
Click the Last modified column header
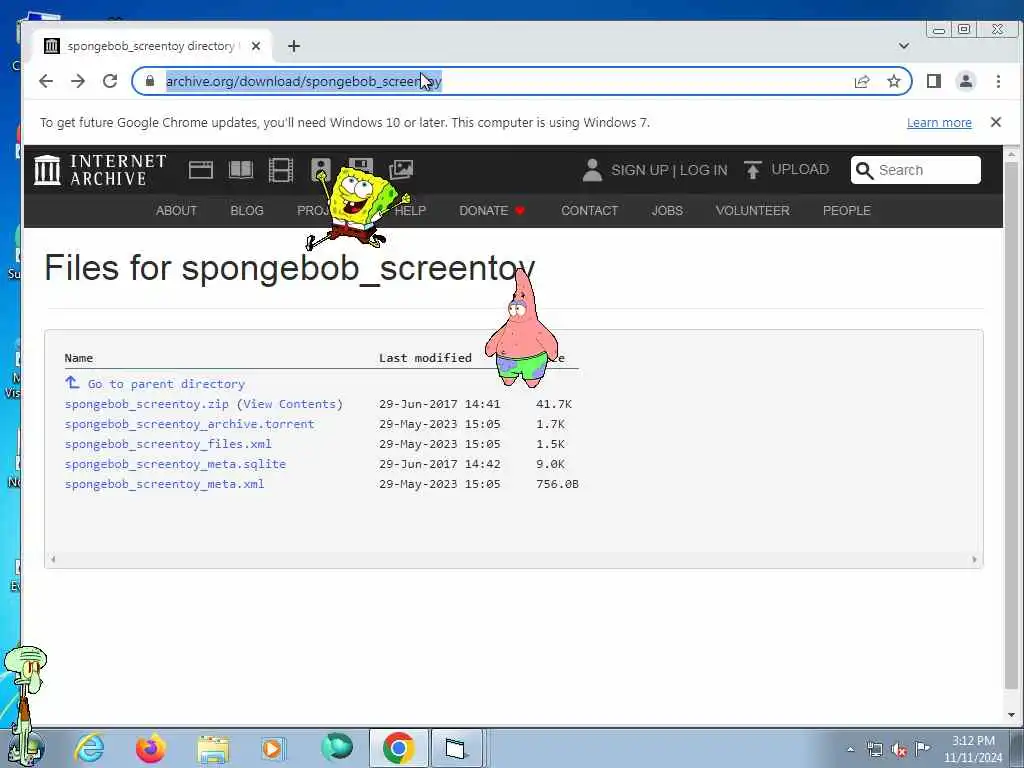[x=425, y=358]
